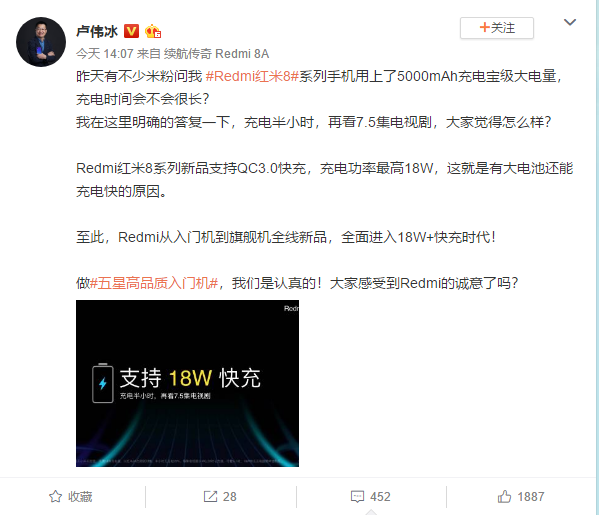Open the #五星高品质入门机# hashtag link
Screen dimensions: 599x515
coord(154,283)
